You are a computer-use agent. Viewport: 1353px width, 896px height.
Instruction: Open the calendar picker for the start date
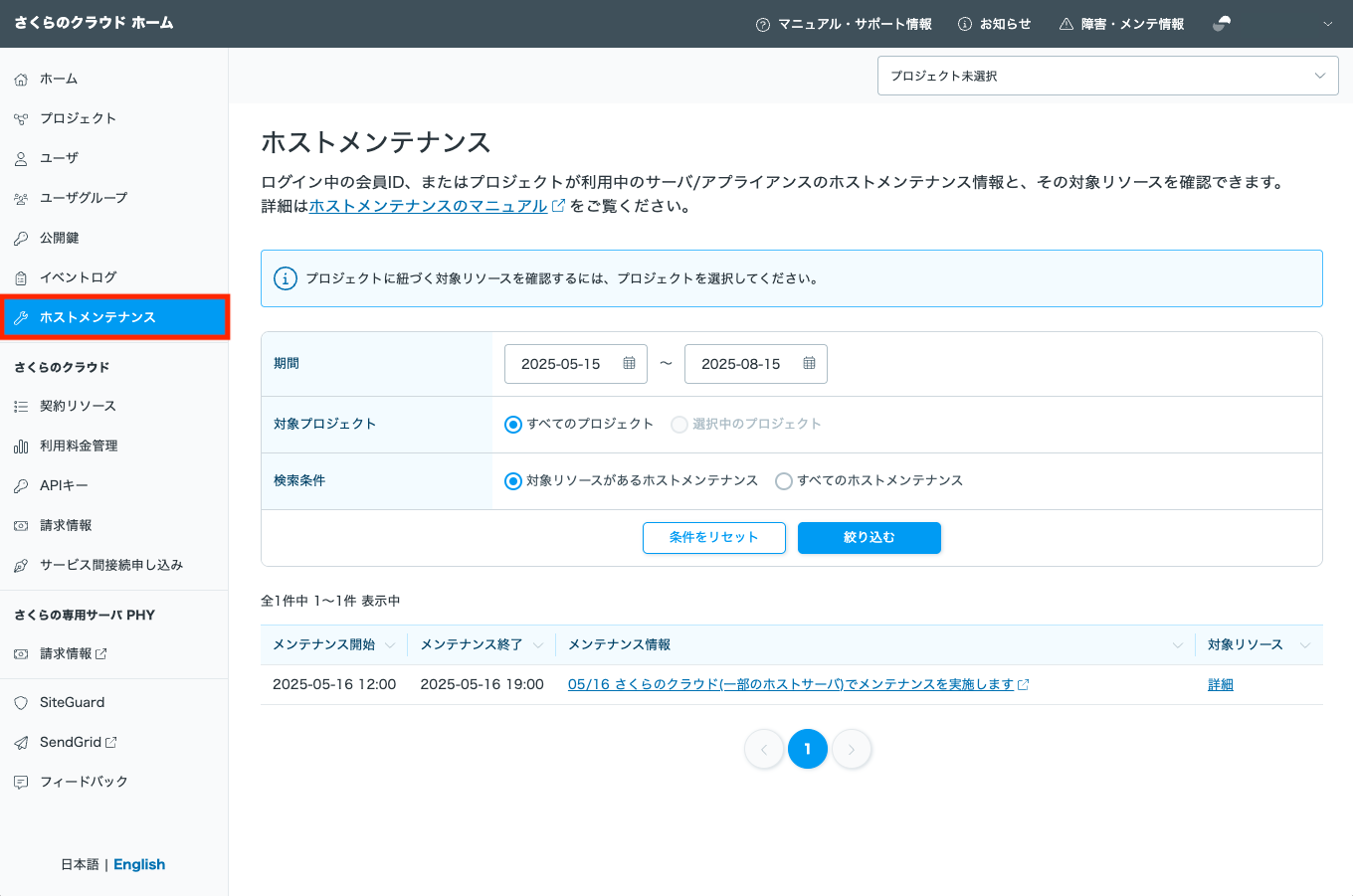coord(630,363)
